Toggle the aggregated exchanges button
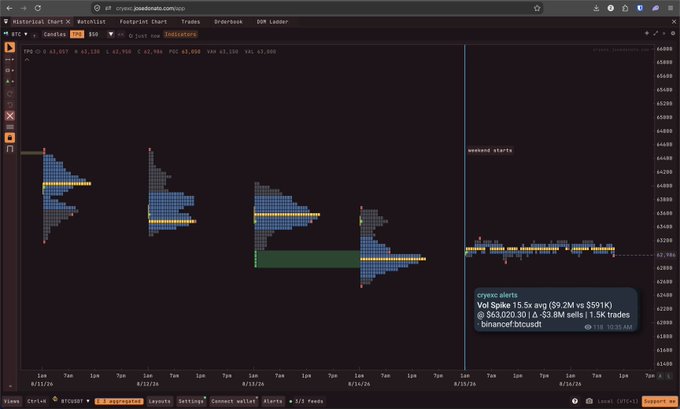The width and height of the screenshot is (680, 409). pyautogui.click(x=119, y=401)
